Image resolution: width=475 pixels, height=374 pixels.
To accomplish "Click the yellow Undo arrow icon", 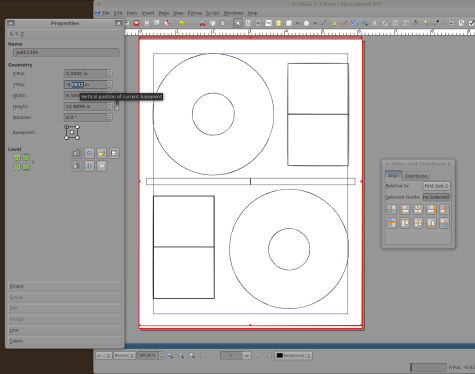I will (x=182, y=23).
